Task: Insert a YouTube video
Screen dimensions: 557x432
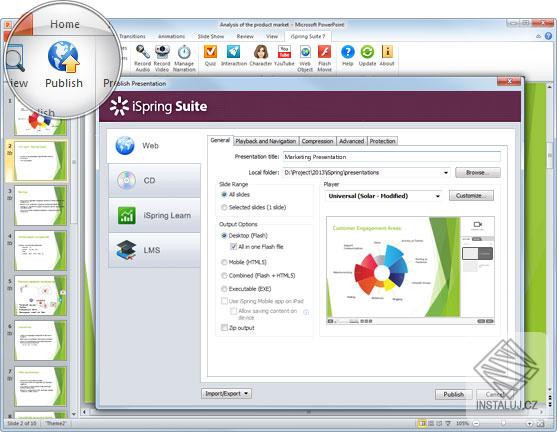Action: (284, 55)
